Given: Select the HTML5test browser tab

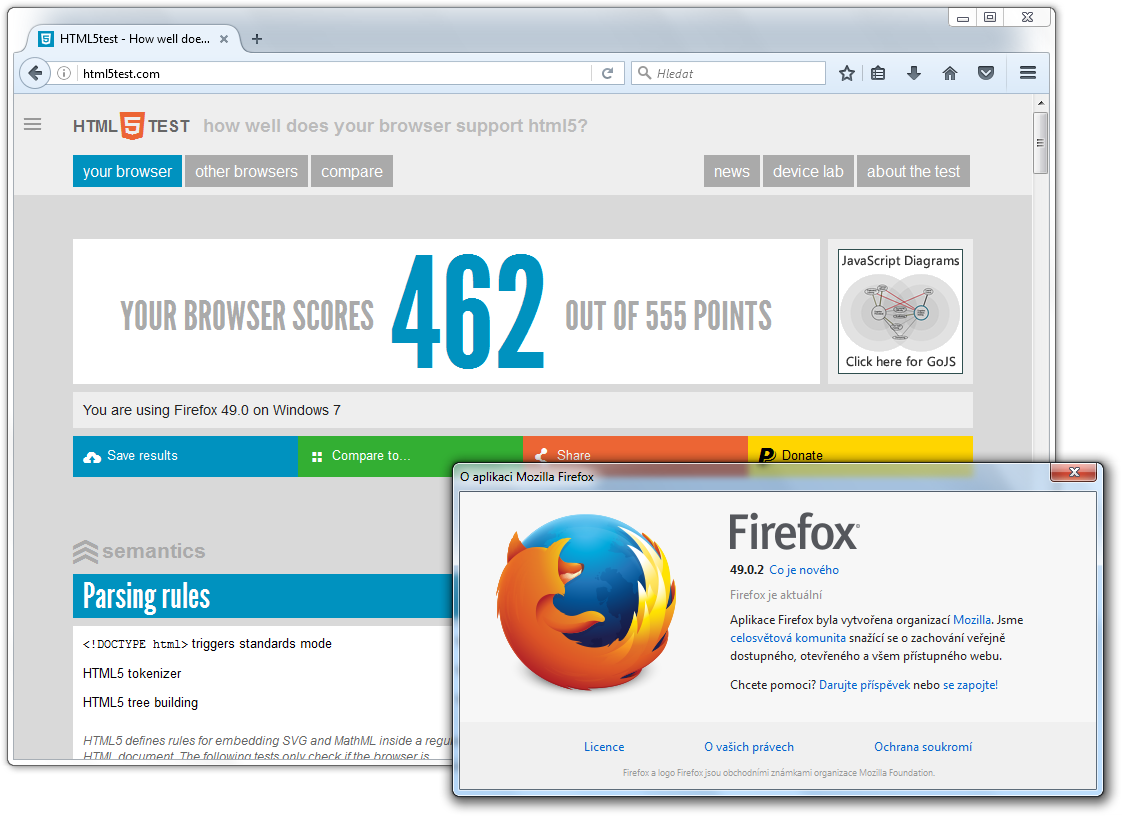Looking at the screenshot, I should click(134, 39).
